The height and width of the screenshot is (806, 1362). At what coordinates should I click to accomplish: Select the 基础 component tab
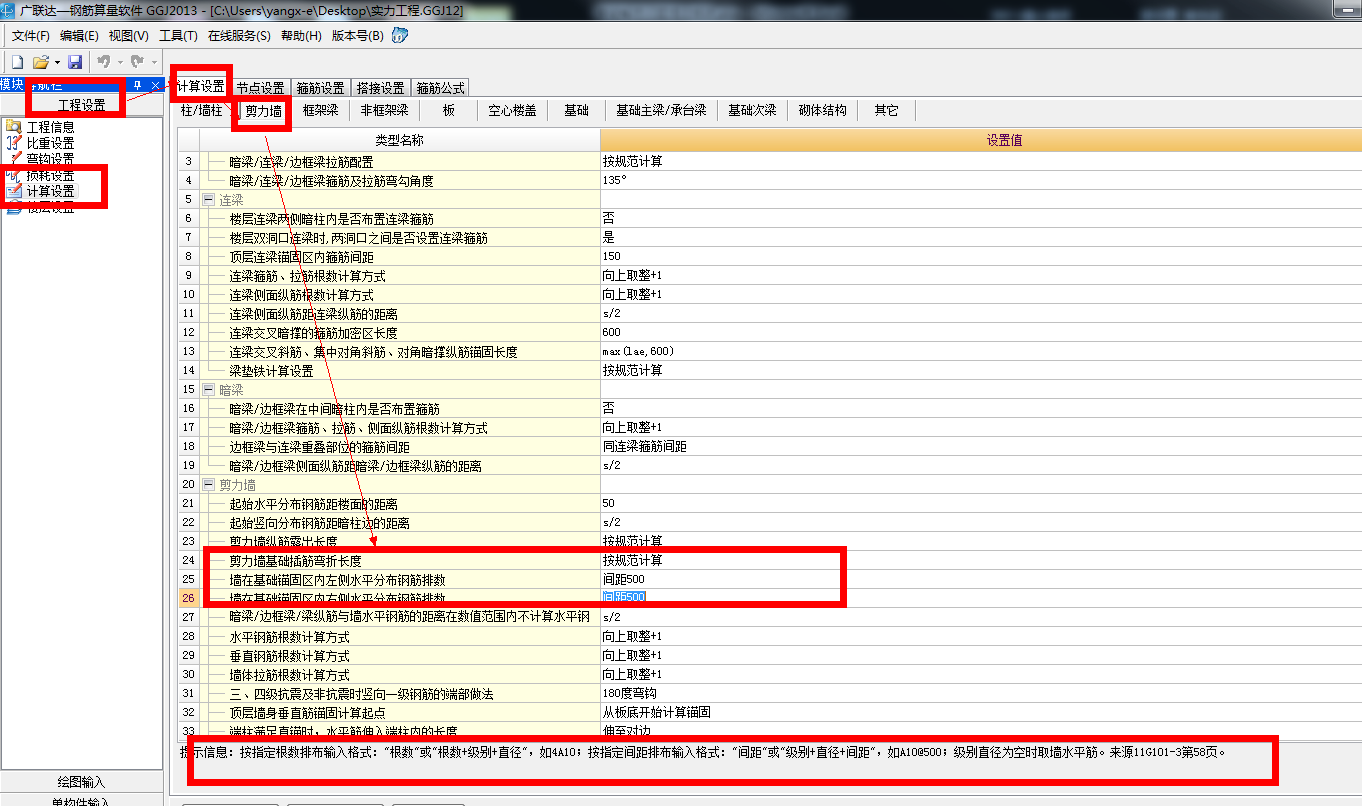(576, 110)
